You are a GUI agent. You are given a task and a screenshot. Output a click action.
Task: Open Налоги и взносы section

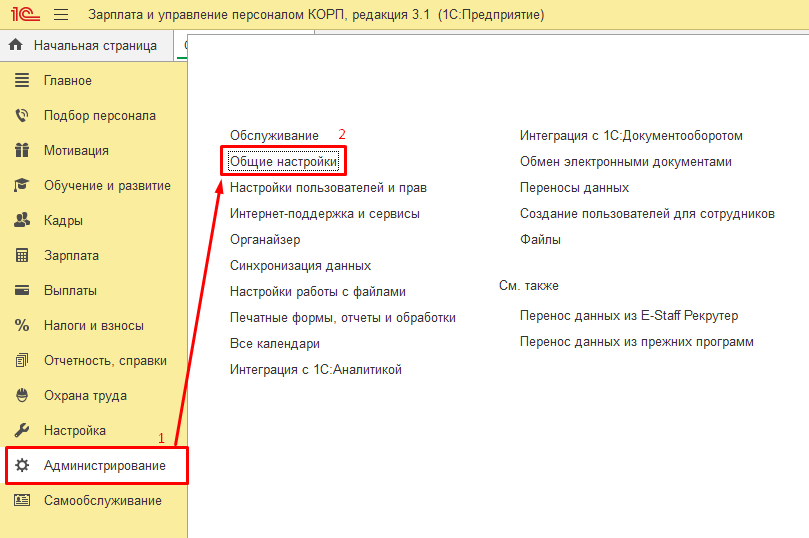coord(94,325)
